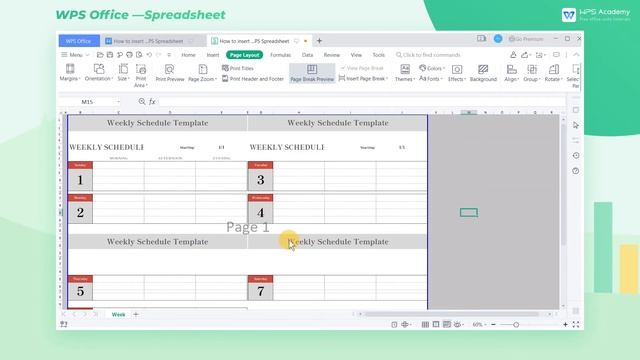Click the day 3 cell in schedule
Image resolution: width=640 pixels, height=360 pixels.
coord(260,180)
